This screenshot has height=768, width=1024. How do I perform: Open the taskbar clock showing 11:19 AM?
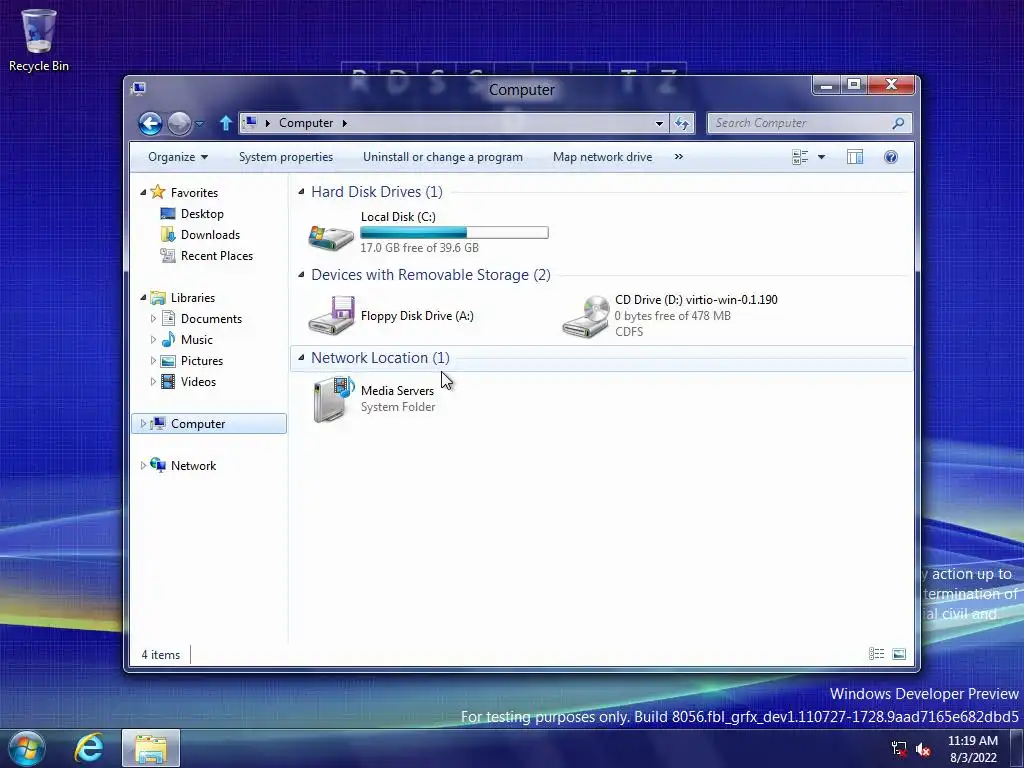click(973, 749)
